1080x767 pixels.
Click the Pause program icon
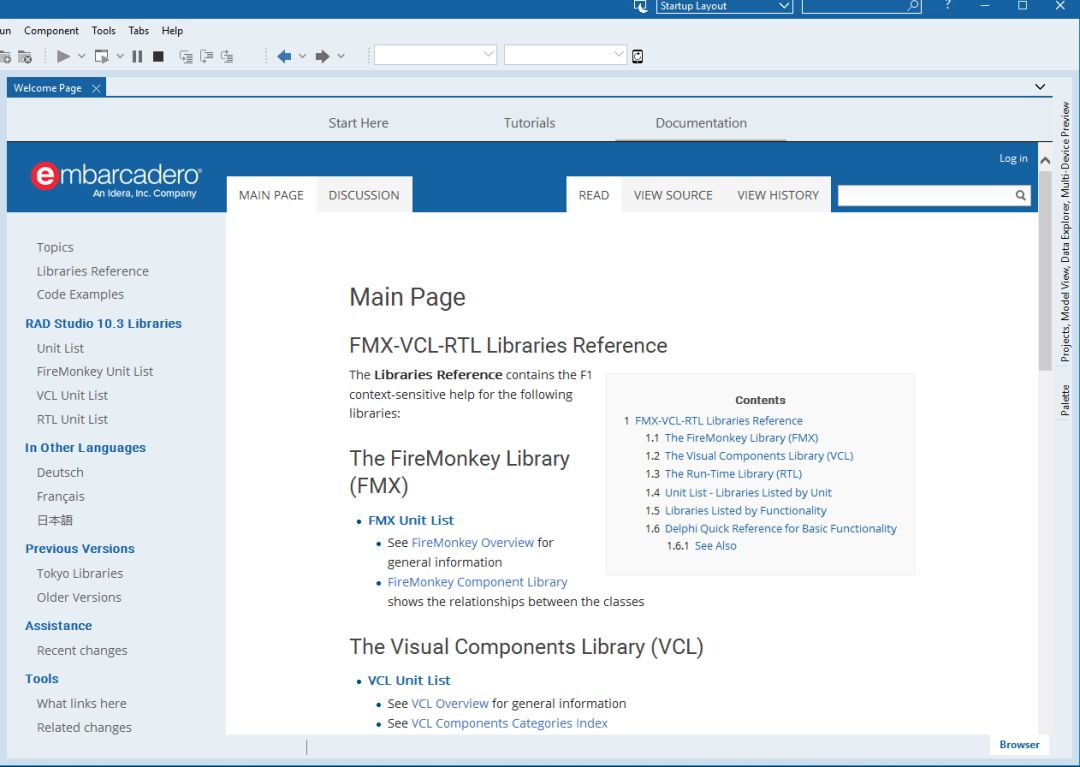click(x=137, y=56)
